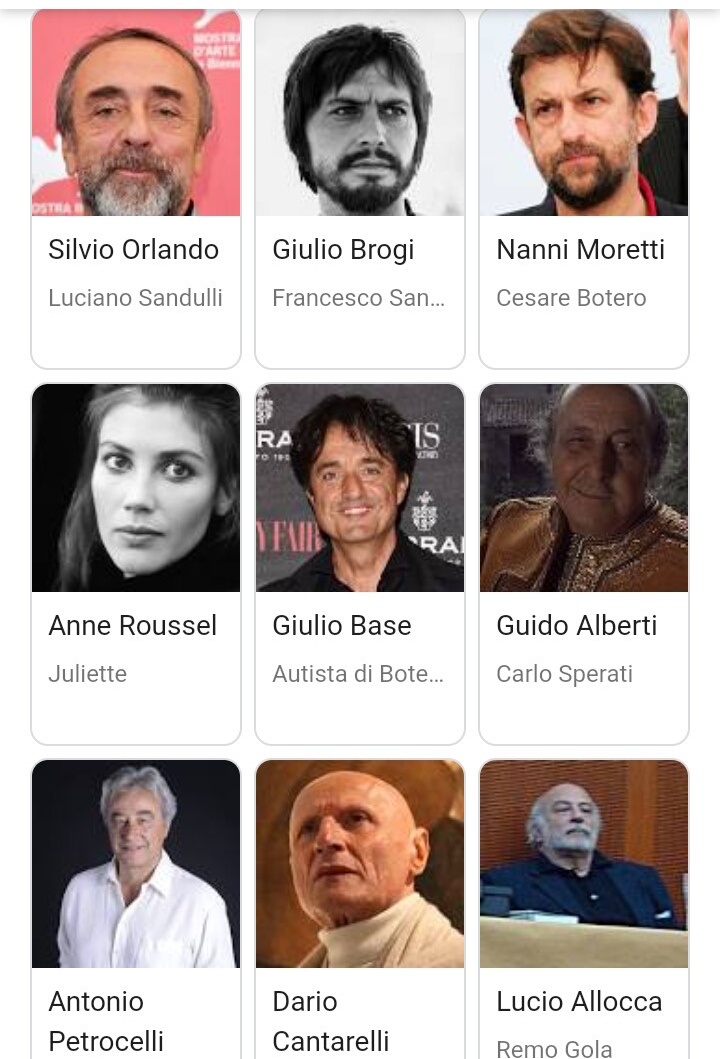Viewport: 720px width, 1059px height.
Task: Open the Anne Roussel portrait thumbnail
Action: 136,488
